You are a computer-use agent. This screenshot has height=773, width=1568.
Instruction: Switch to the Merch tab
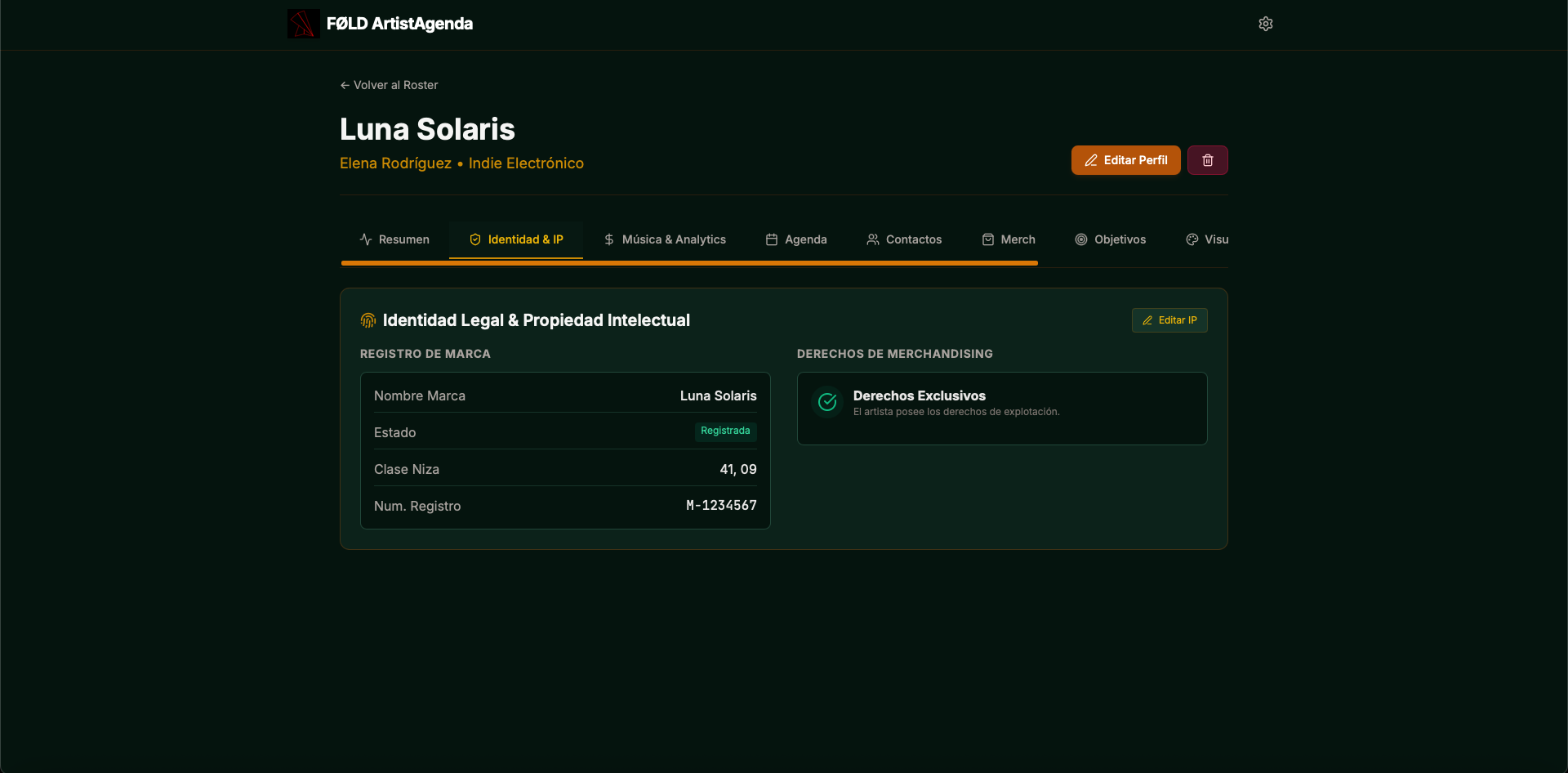1009,239
